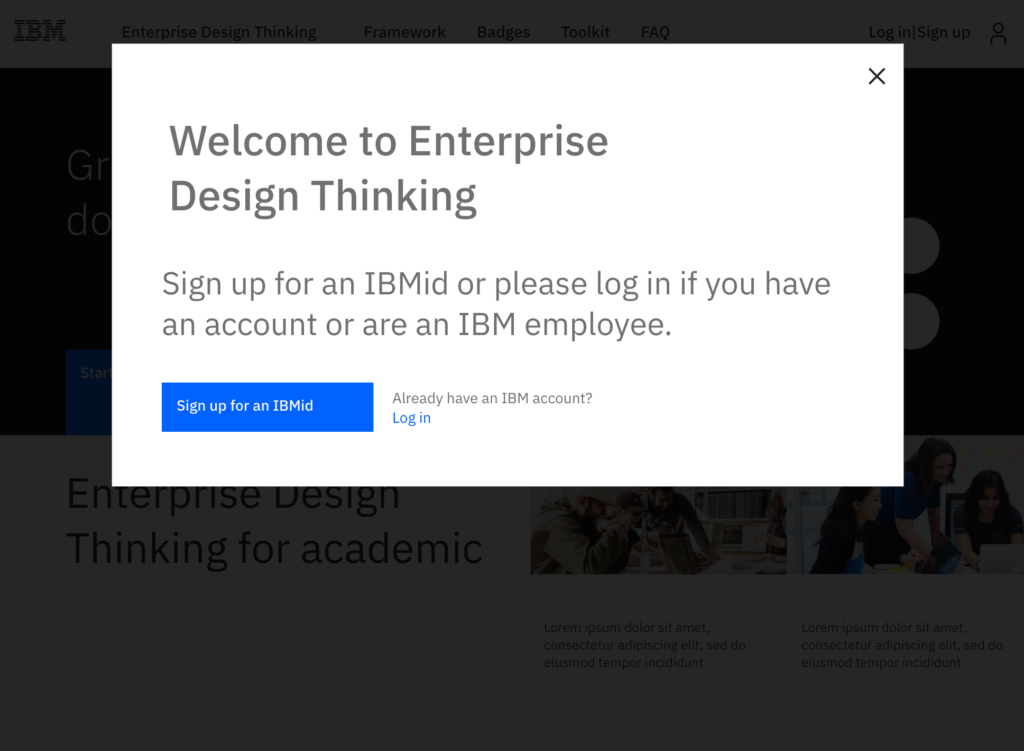Click the IBM logo

click(39, 30)
